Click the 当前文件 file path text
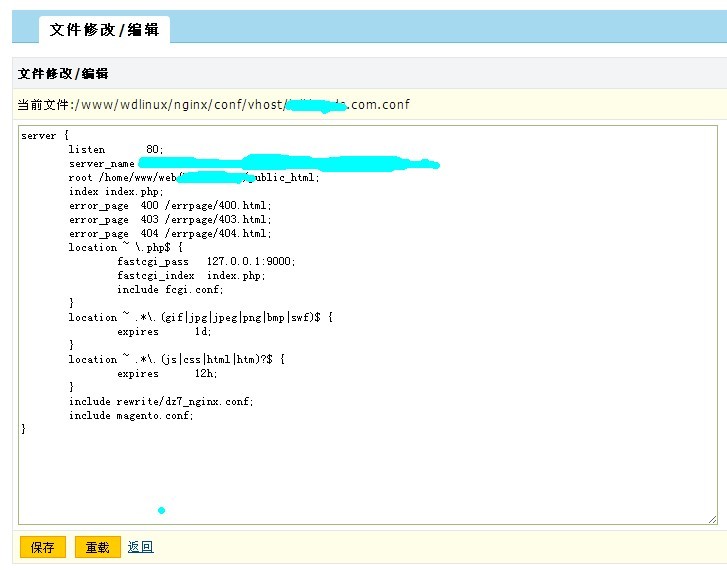This screenshot has height=570, width=727. 213,104
